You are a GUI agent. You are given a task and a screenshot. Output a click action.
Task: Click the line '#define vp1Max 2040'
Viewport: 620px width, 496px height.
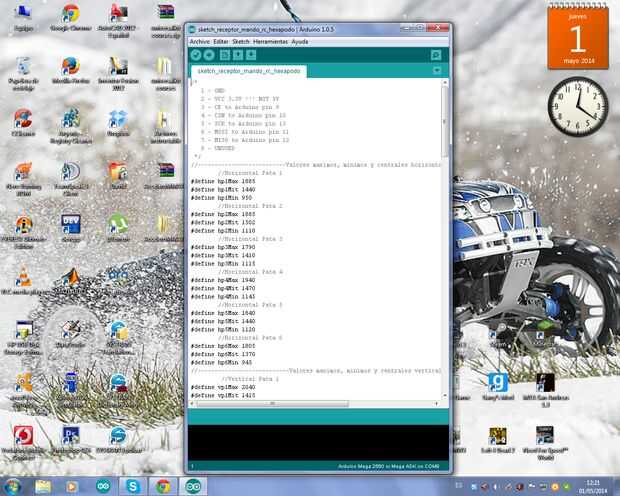tap(223, 387)
